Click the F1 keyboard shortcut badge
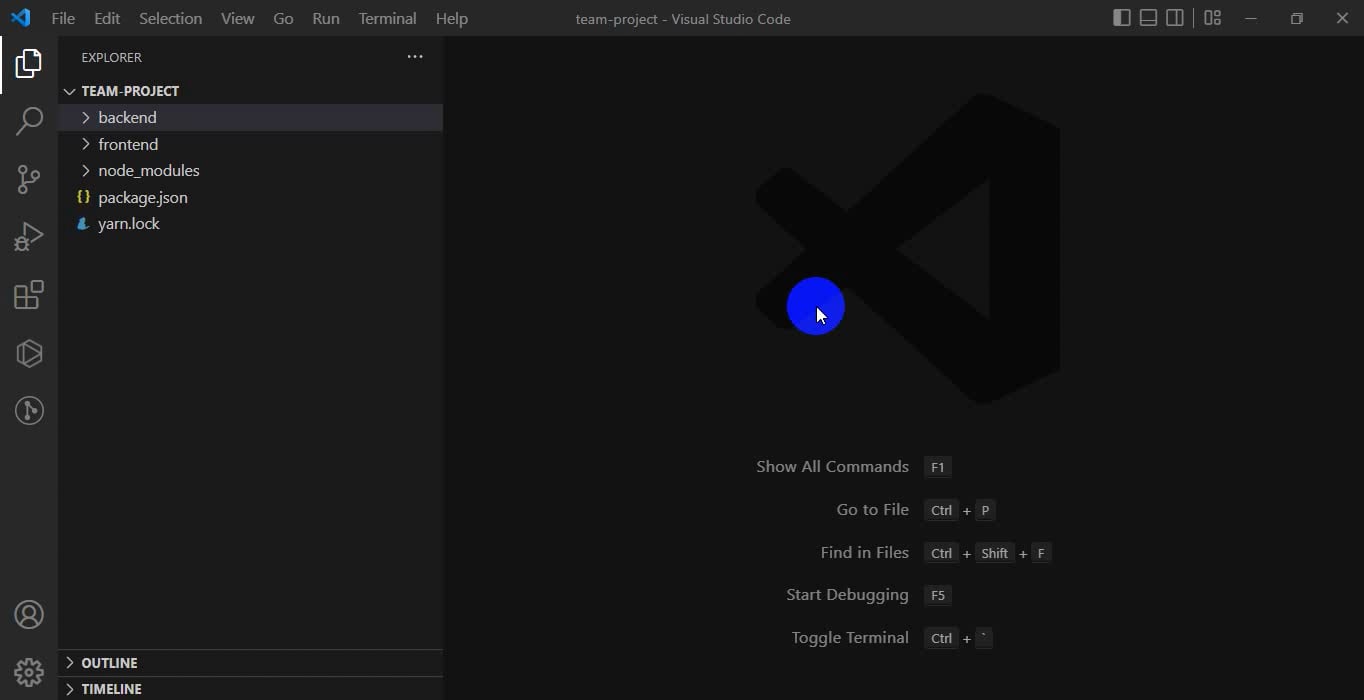1364x700 pixels. (937, 467)
